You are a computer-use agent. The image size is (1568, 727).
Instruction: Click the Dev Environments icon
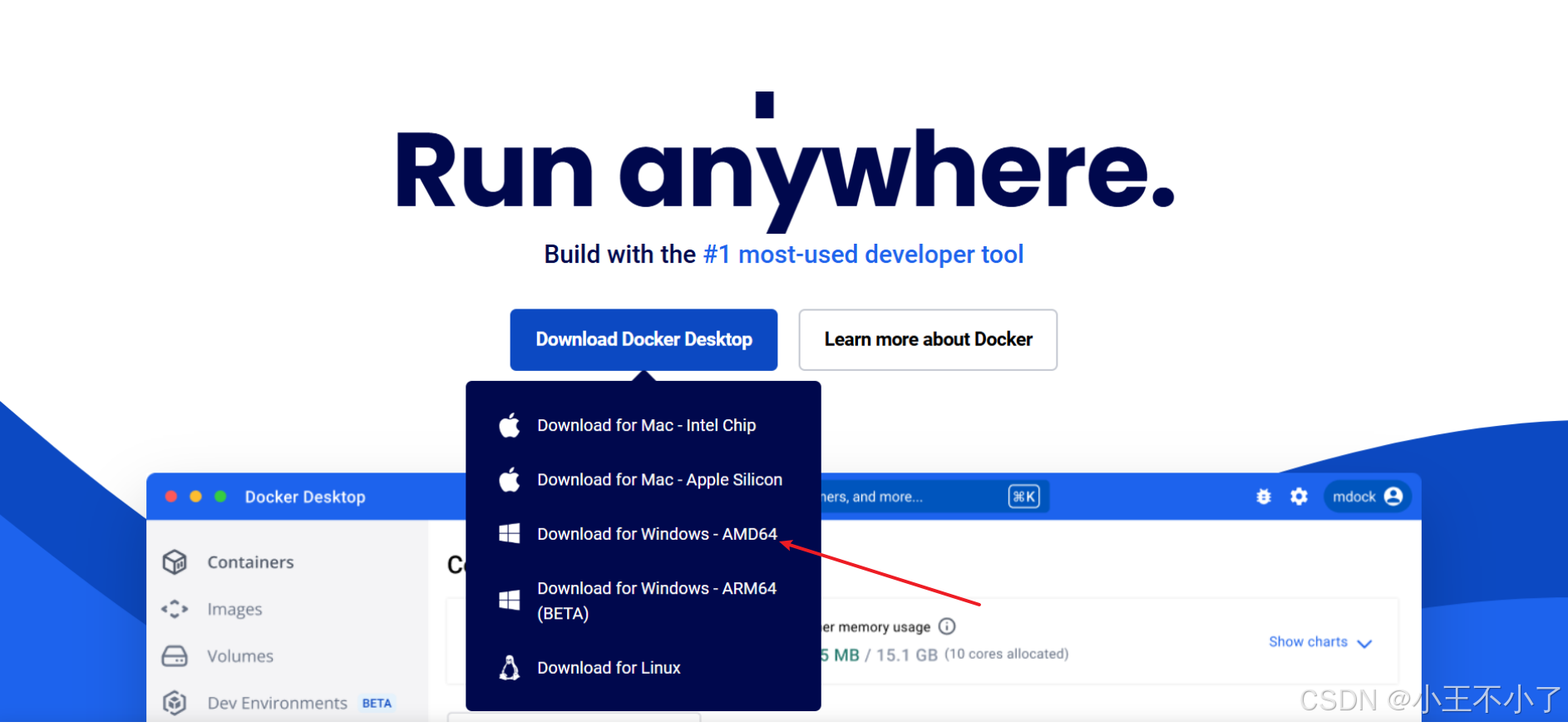click(x=175, y=703)
